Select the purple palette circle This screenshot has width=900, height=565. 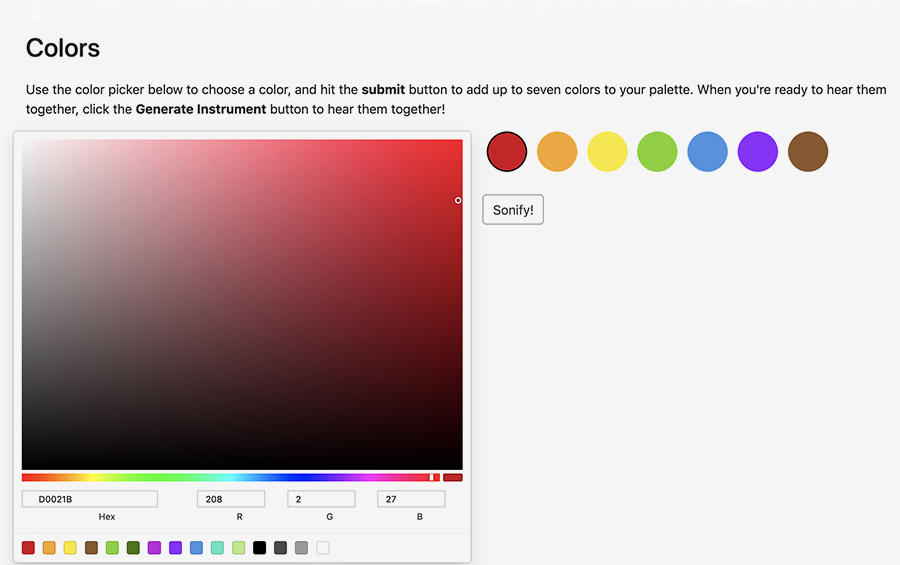click(757, 152)
